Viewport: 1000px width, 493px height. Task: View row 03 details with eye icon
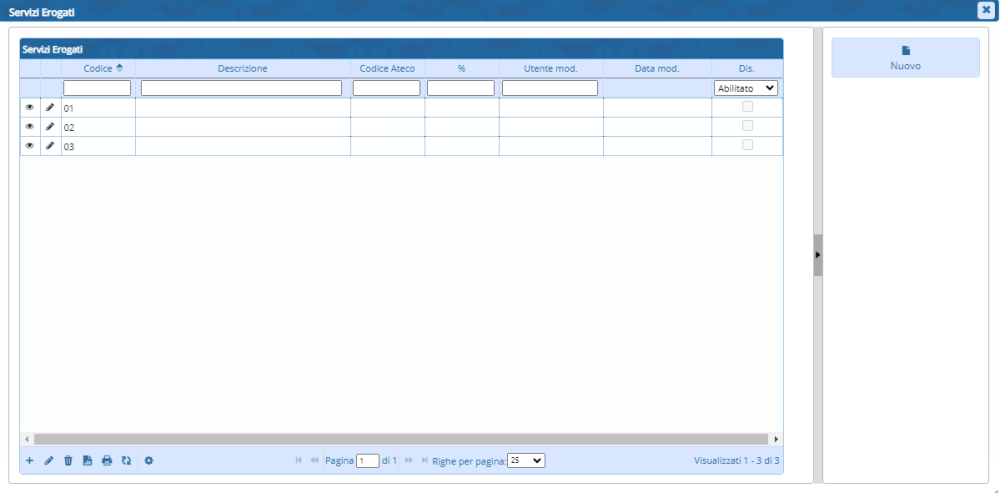[x=30, y=146]
